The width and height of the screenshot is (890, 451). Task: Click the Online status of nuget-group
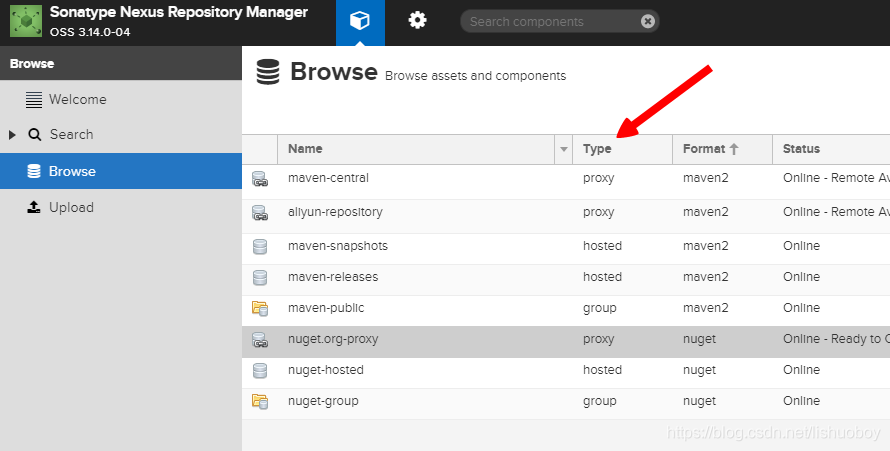pyautogui.click(x=801, y=401)
